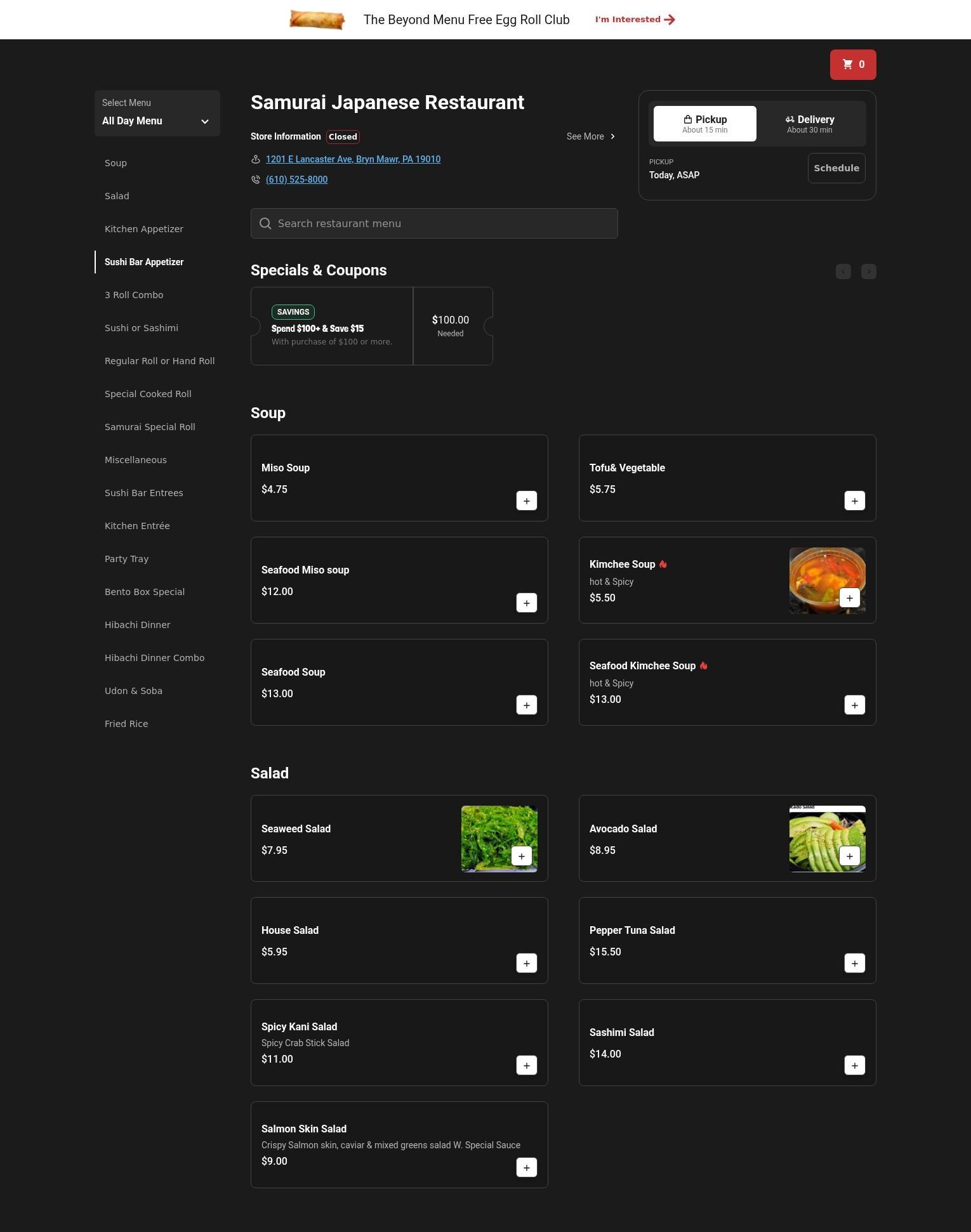Click I'm Interested egg roll link

[x=635, y=20]
